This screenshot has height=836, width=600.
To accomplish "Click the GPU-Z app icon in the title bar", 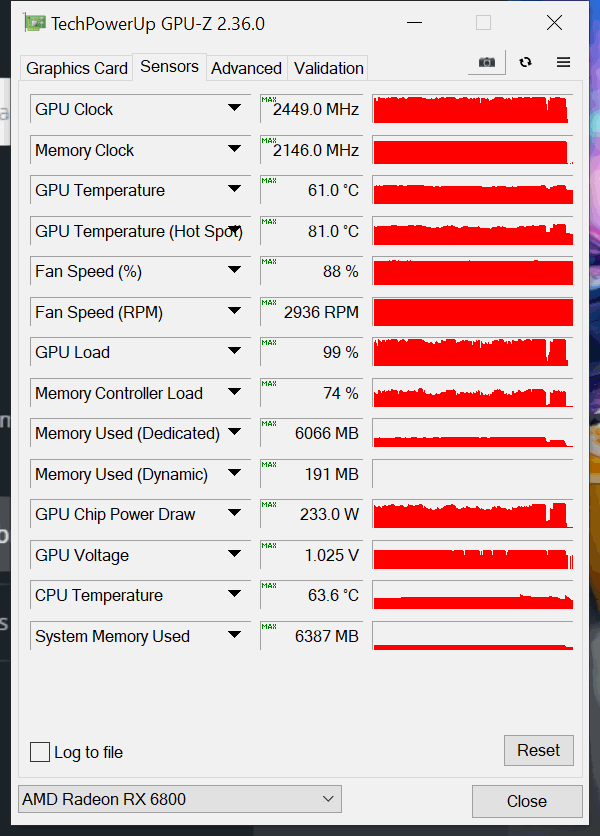I will pyautogui.click(x=35, y=23).
